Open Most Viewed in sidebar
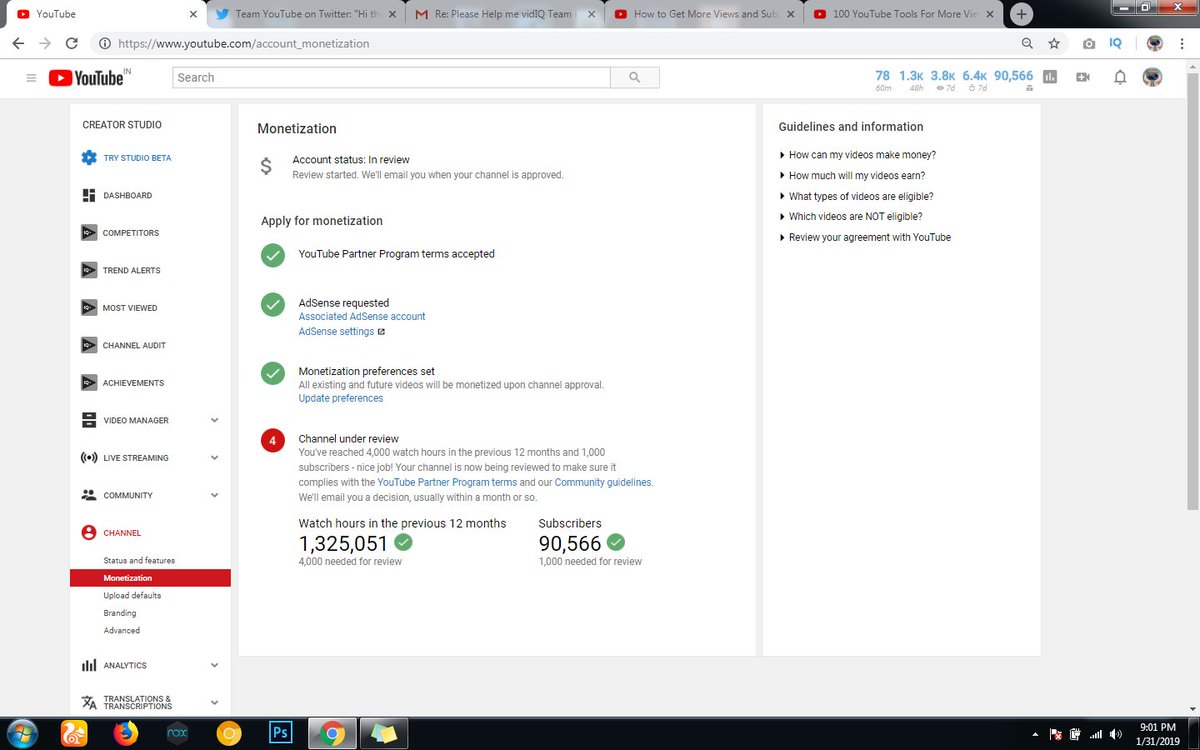This screenshot has height=750, width=1200. (x=119, y=308)
